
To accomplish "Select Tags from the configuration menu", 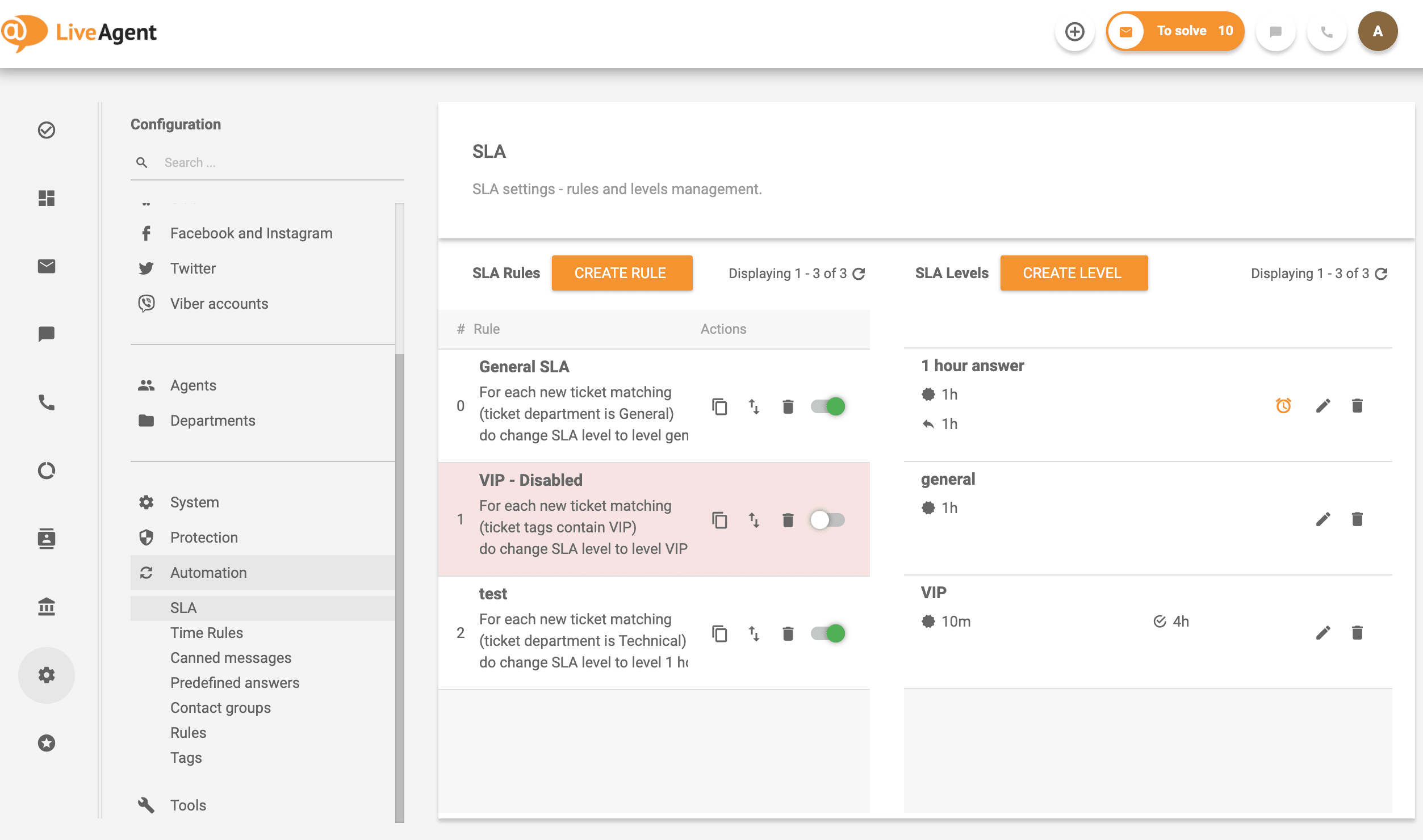I will click(x=186, y=757).
